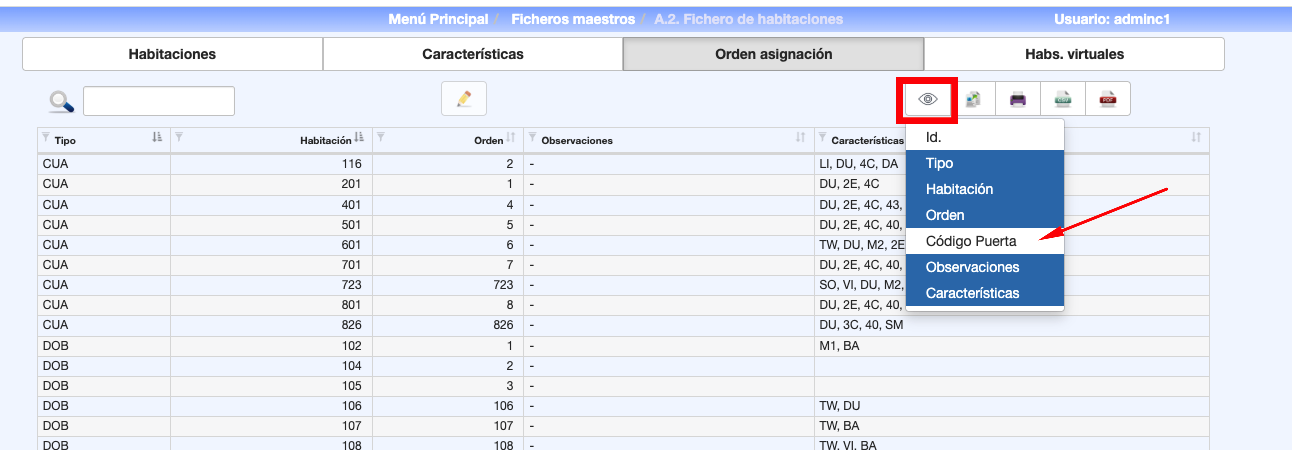The height and width of the screenshot is (450, 1292).
Task: Open Ficheros maestros breadcrumb link
Action: (x=573, y=19)
